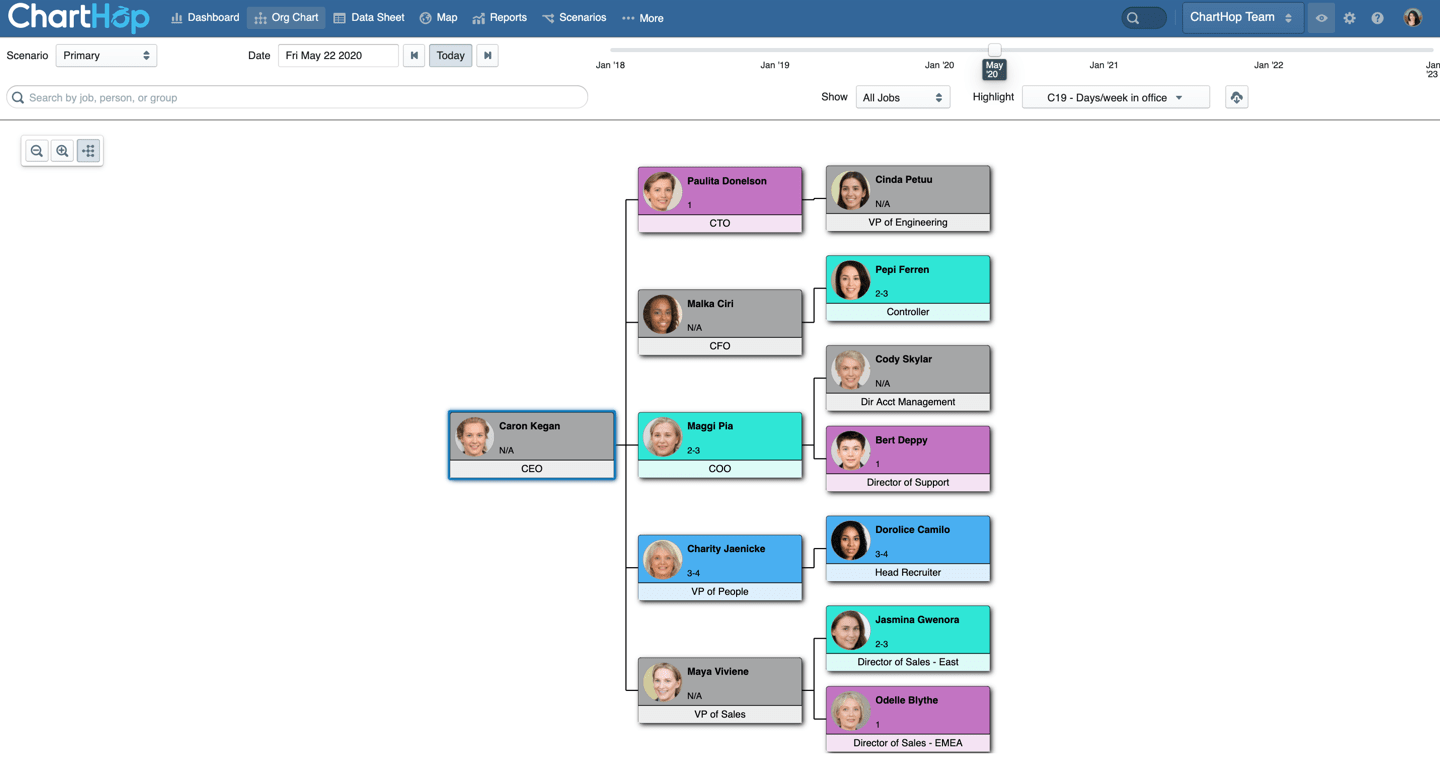
Task: Click the zoom out magnifier icon
Action: [x=37, y=151]
